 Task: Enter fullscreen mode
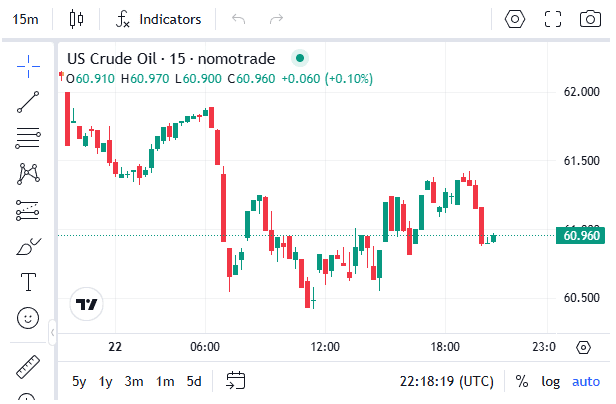pyautogui.click(x=553, y=19)
